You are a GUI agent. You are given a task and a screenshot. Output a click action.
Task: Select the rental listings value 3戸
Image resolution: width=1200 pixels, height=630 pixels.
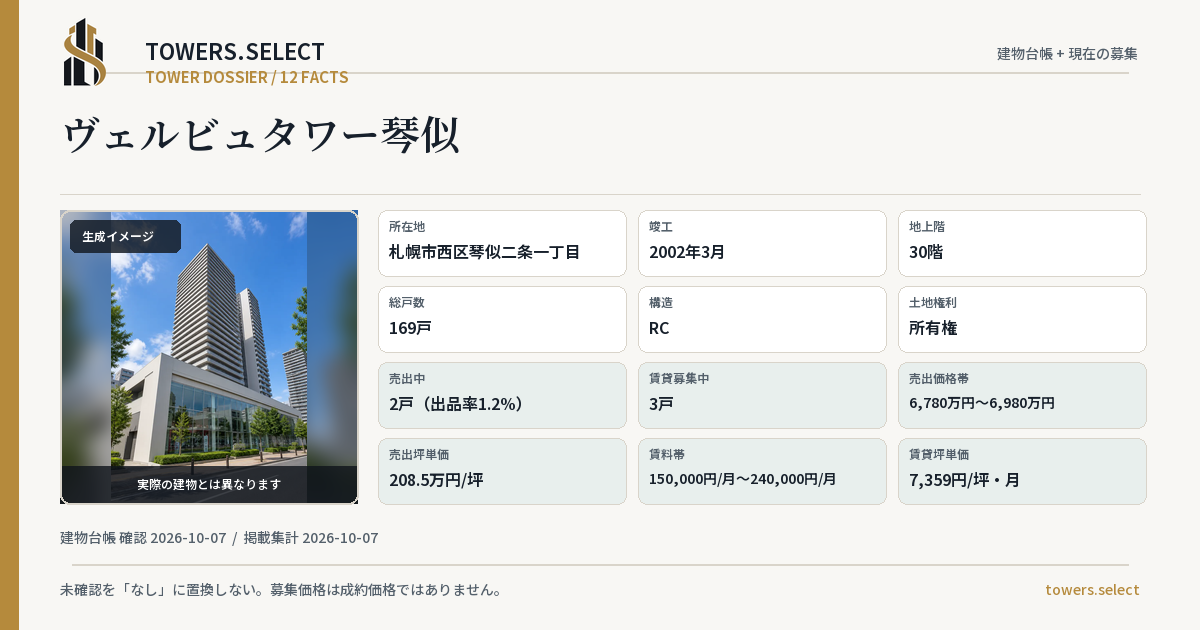661,404
